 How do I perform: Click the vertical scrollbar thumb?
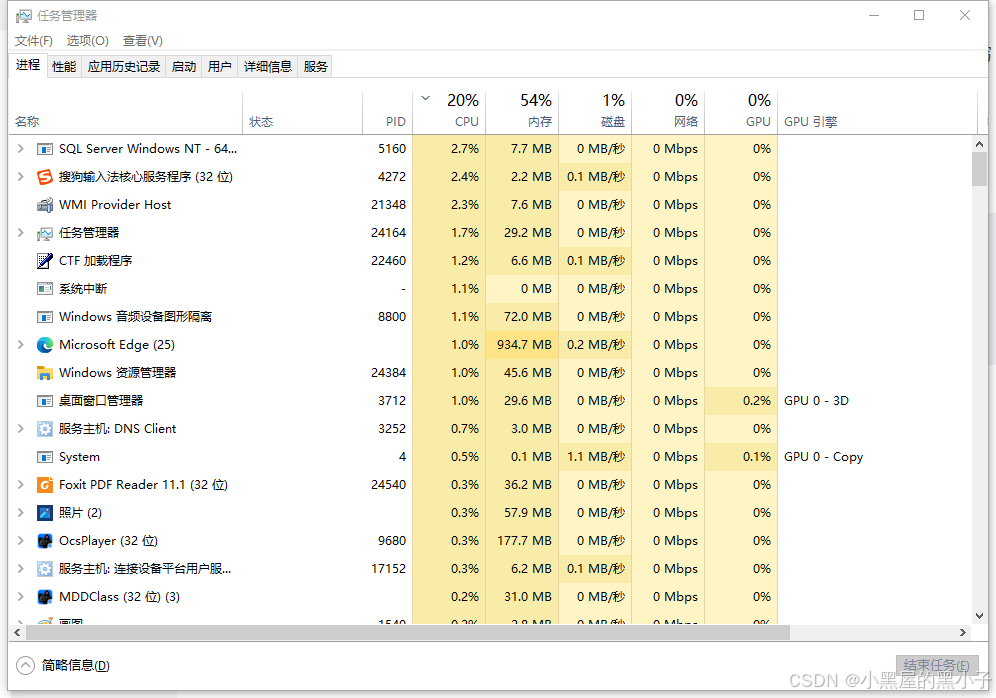[x=979, y=169]
